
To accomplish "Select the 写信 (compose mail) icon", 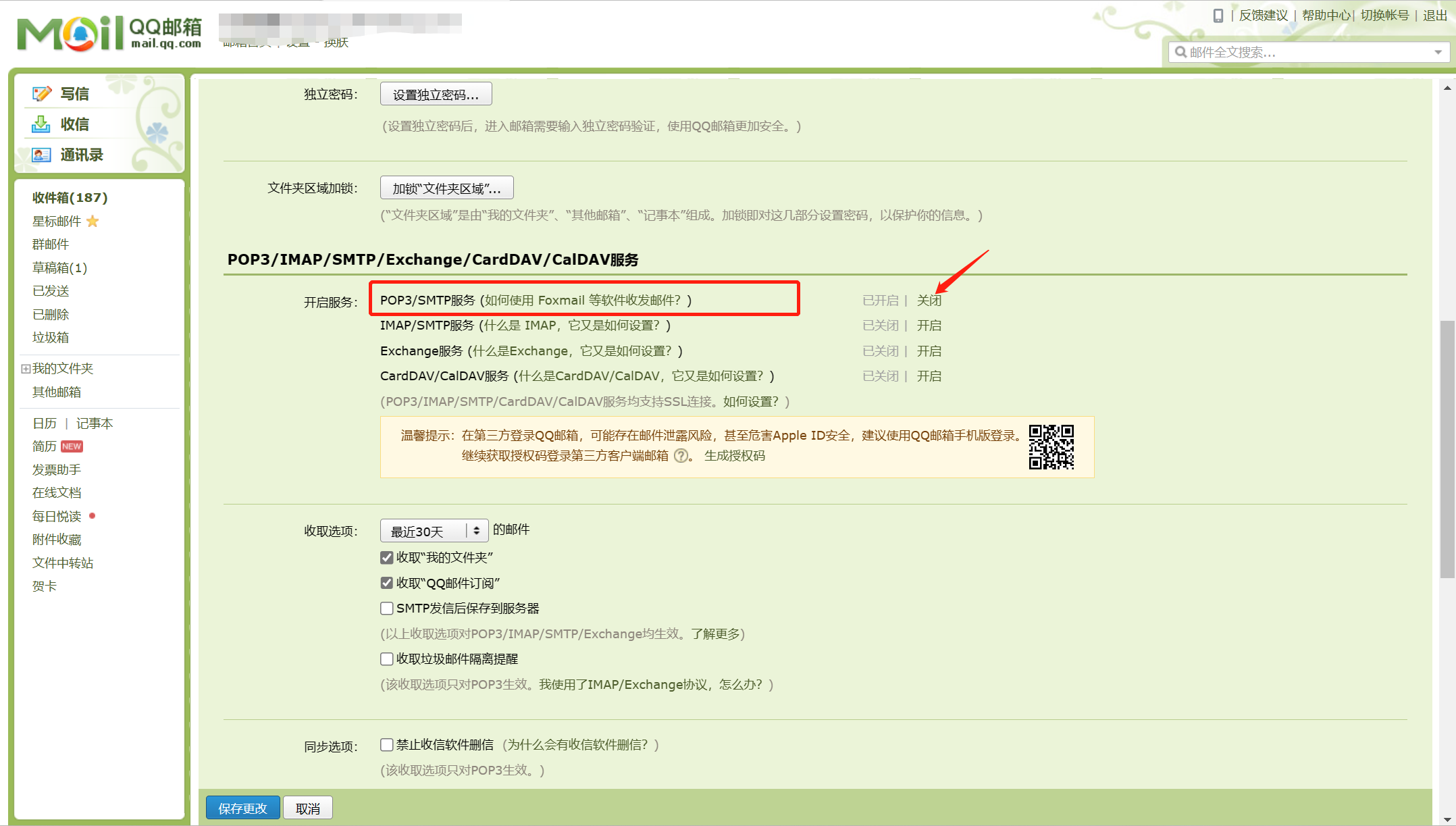I will click(x=42, y=93).
